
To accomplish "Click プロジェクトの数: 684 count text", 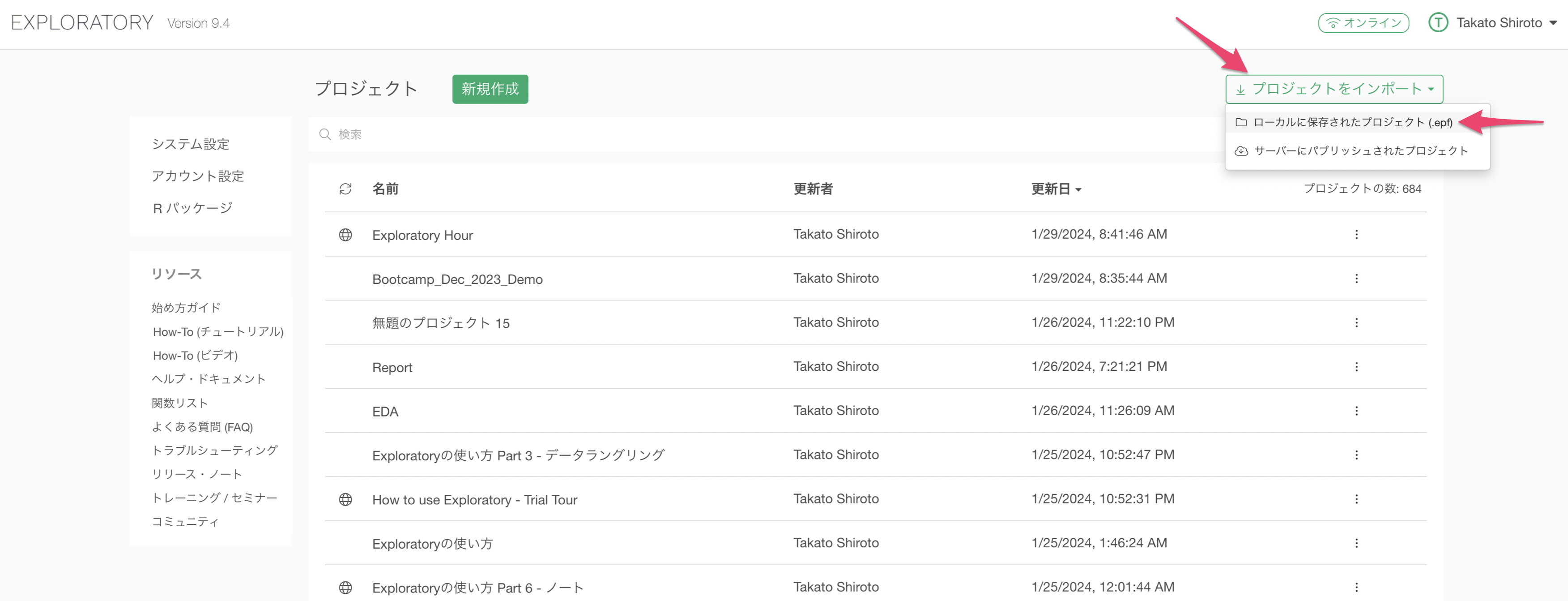I will [1362, 189].
